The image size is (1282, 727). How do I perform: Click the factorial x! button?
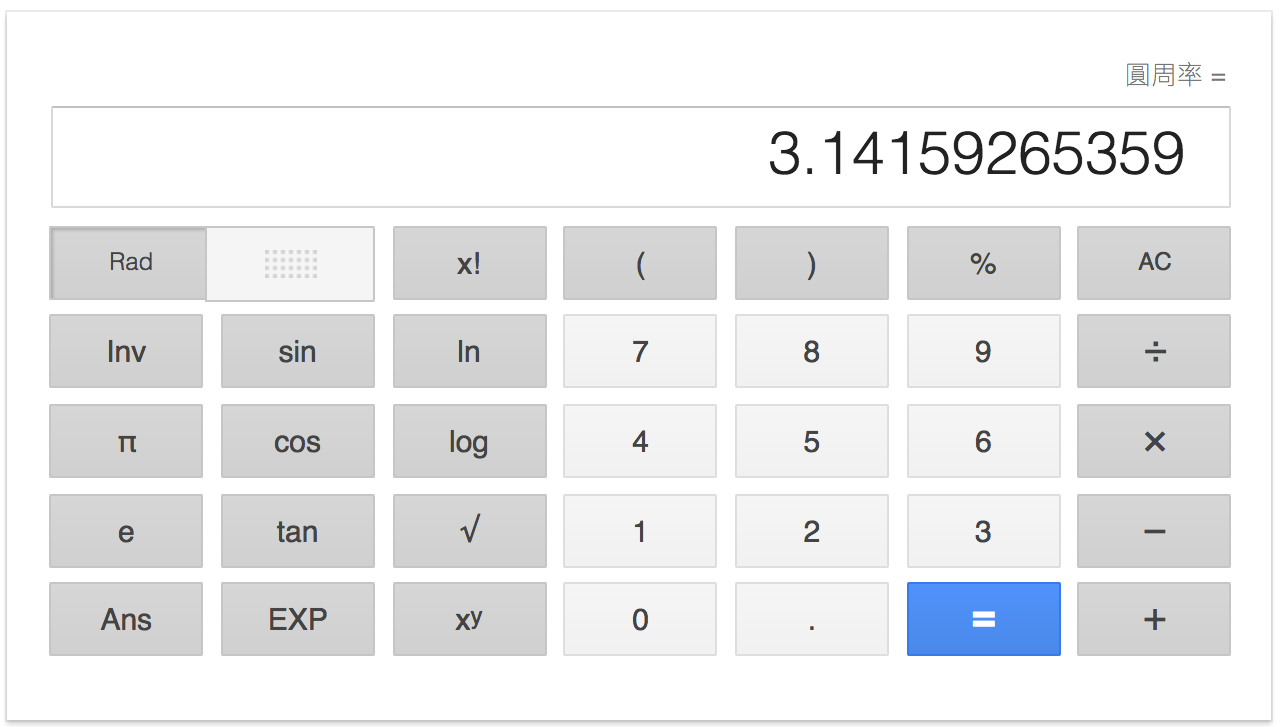tap(469, 263)
